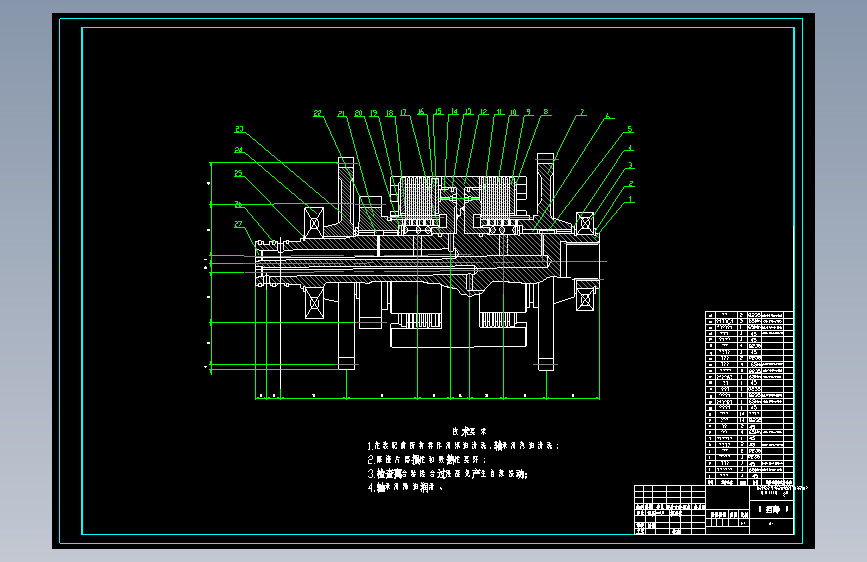The image size is (867, 562).
Task: Select technical requirement line starting with 2.
Action: pyautogui.click(x=427, y=460)
